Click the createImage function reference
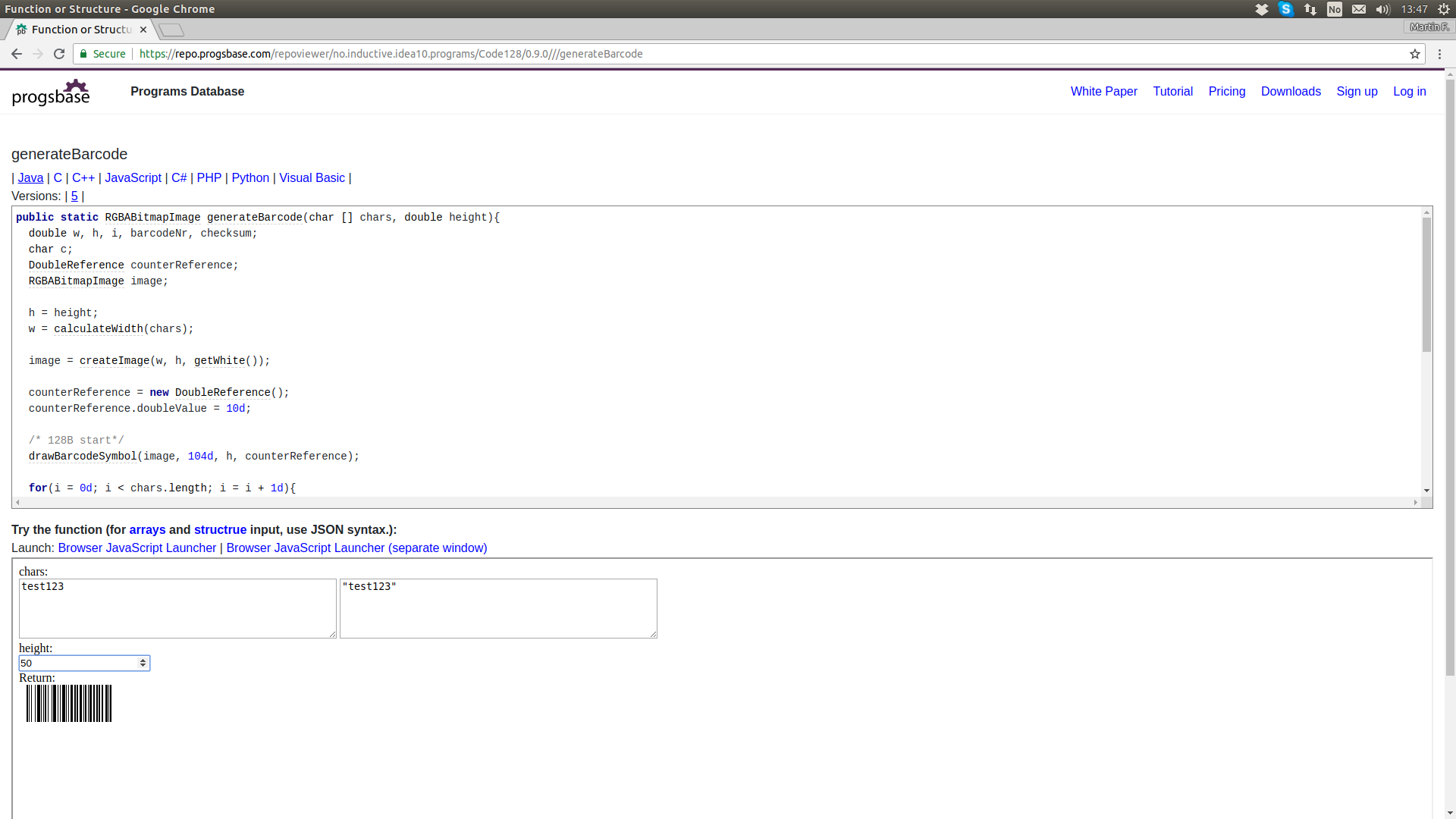The width and height of the screenshot is (1456, 819). (x=115, y=361)
